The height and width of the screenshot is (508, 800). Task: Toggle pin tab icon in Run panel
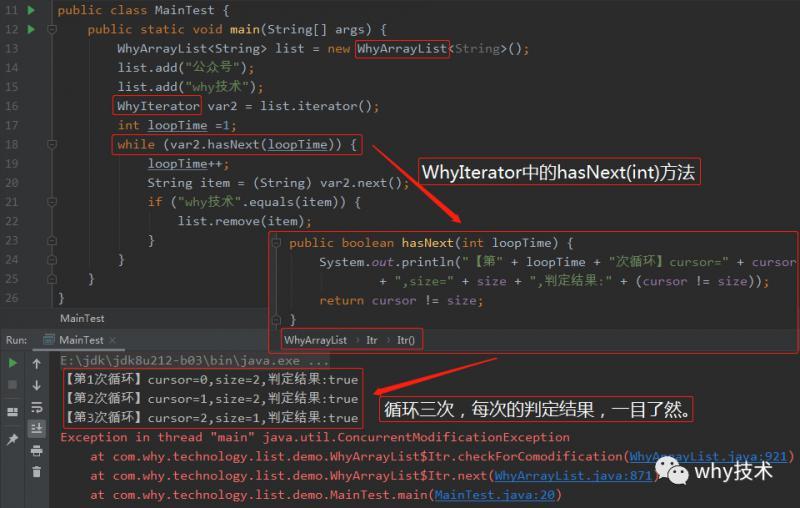pyautogui.click(x=13, y=439)
